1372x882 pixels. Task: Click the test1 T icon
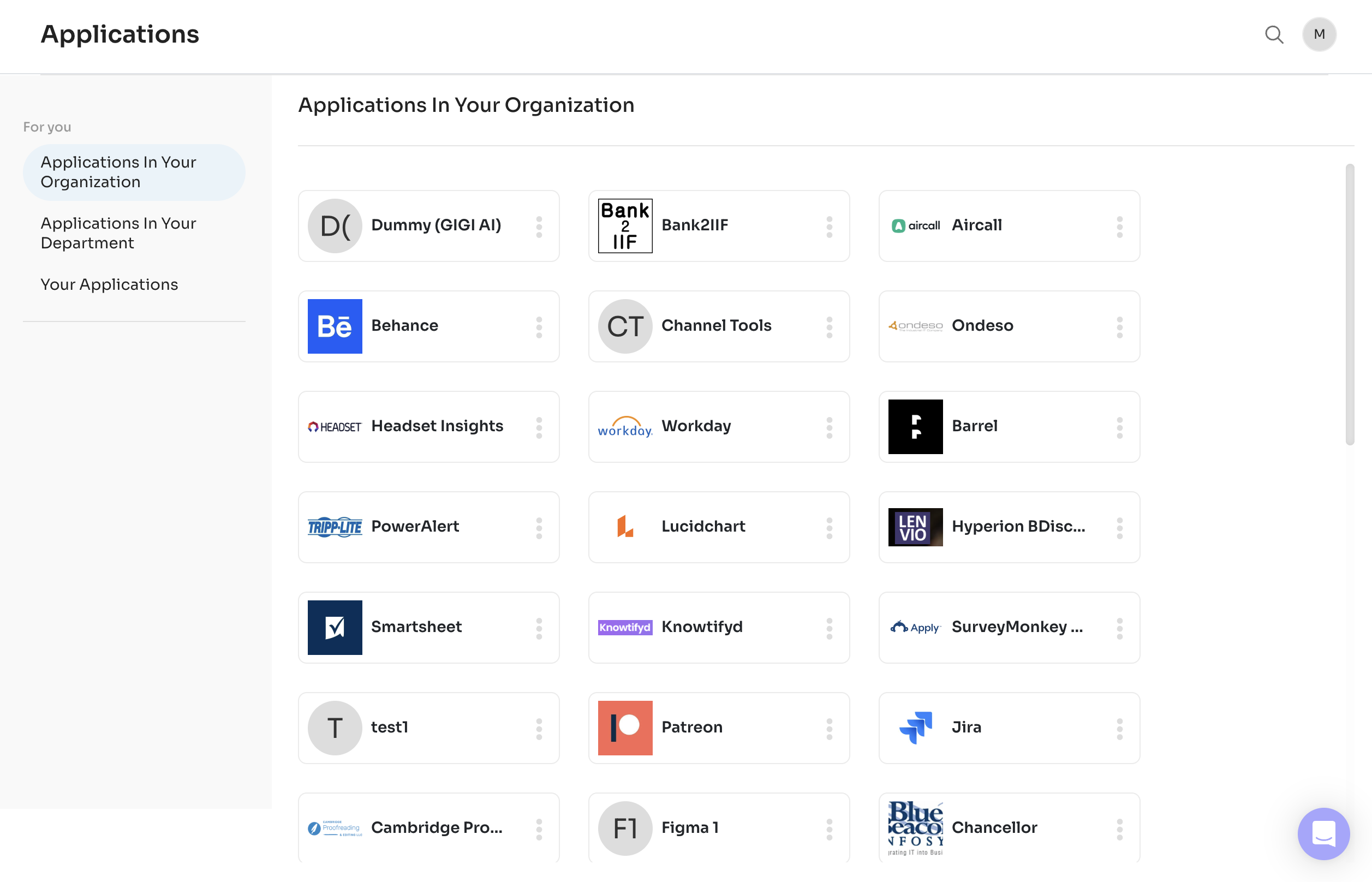[x=335, y=728]
